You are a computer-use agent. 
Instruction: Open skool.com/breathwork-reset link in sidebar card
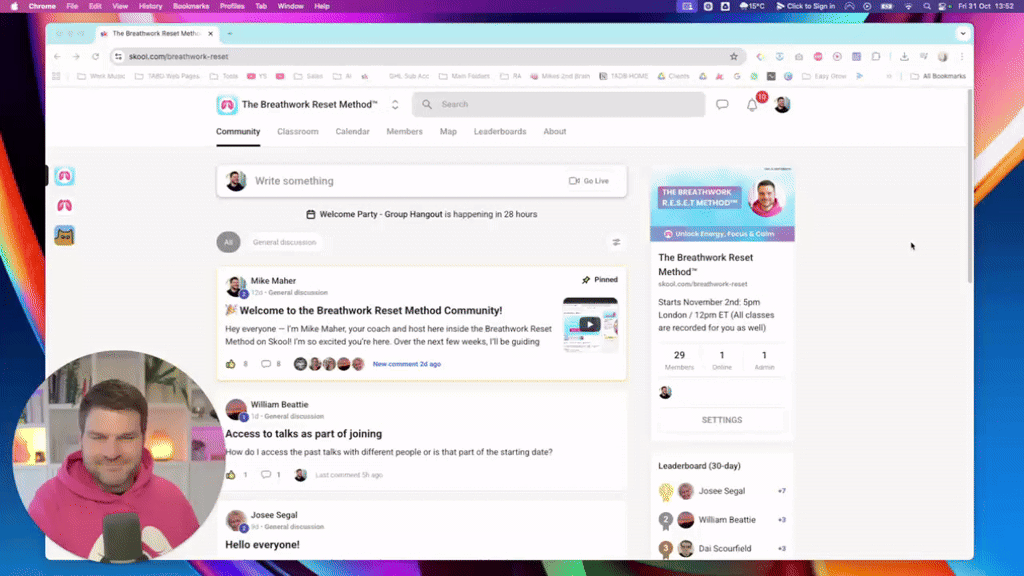703,284
